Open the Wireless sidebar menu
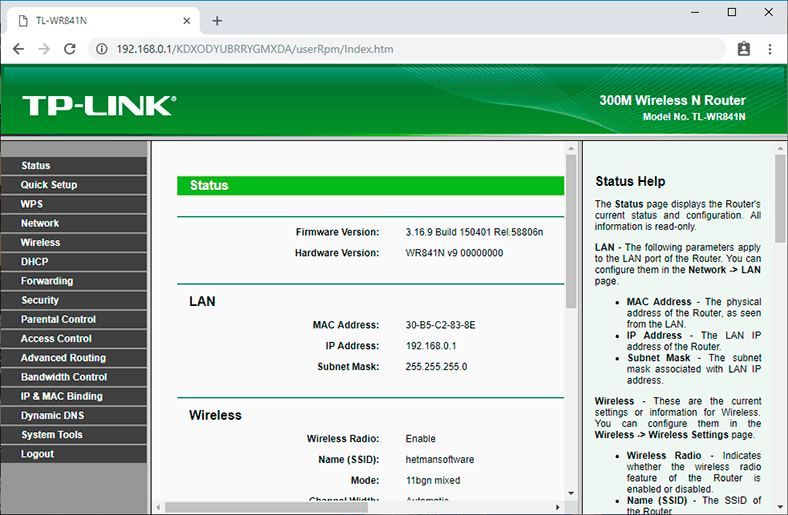This screenshot has height=515, width=788. point(74,243)
